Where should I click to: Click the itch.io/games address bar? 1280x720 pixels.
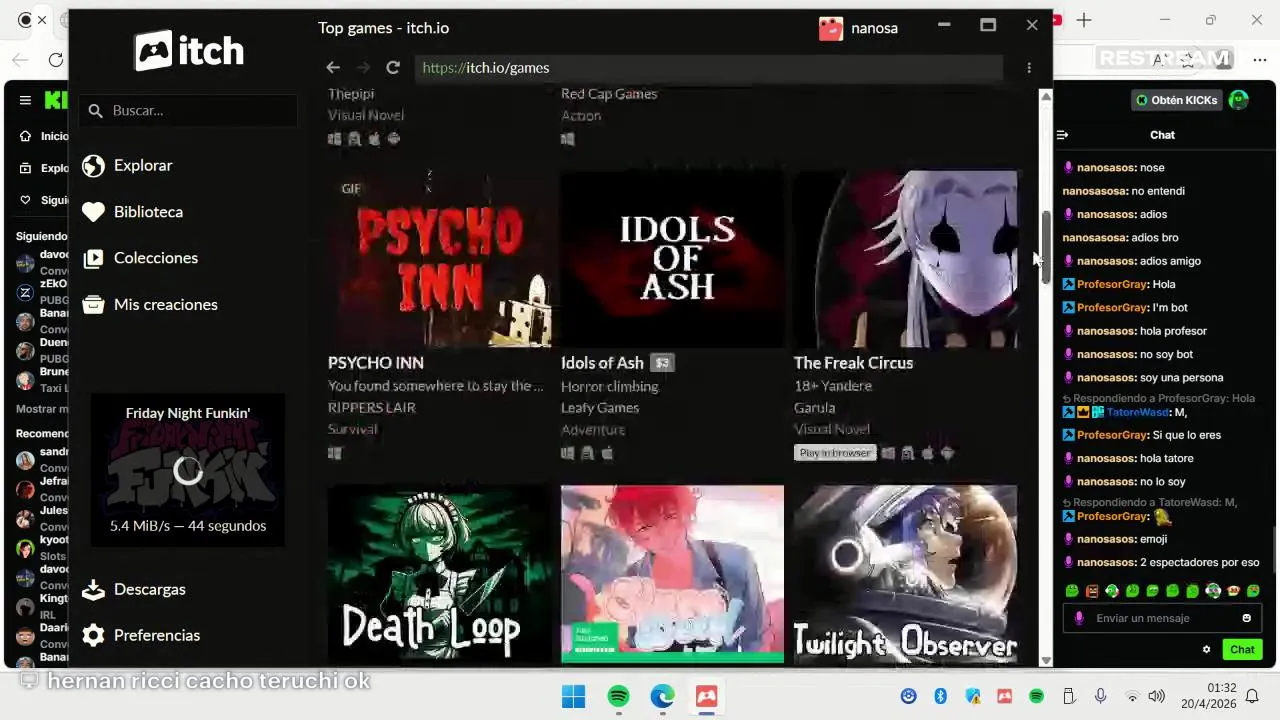[x=708, y=68]
